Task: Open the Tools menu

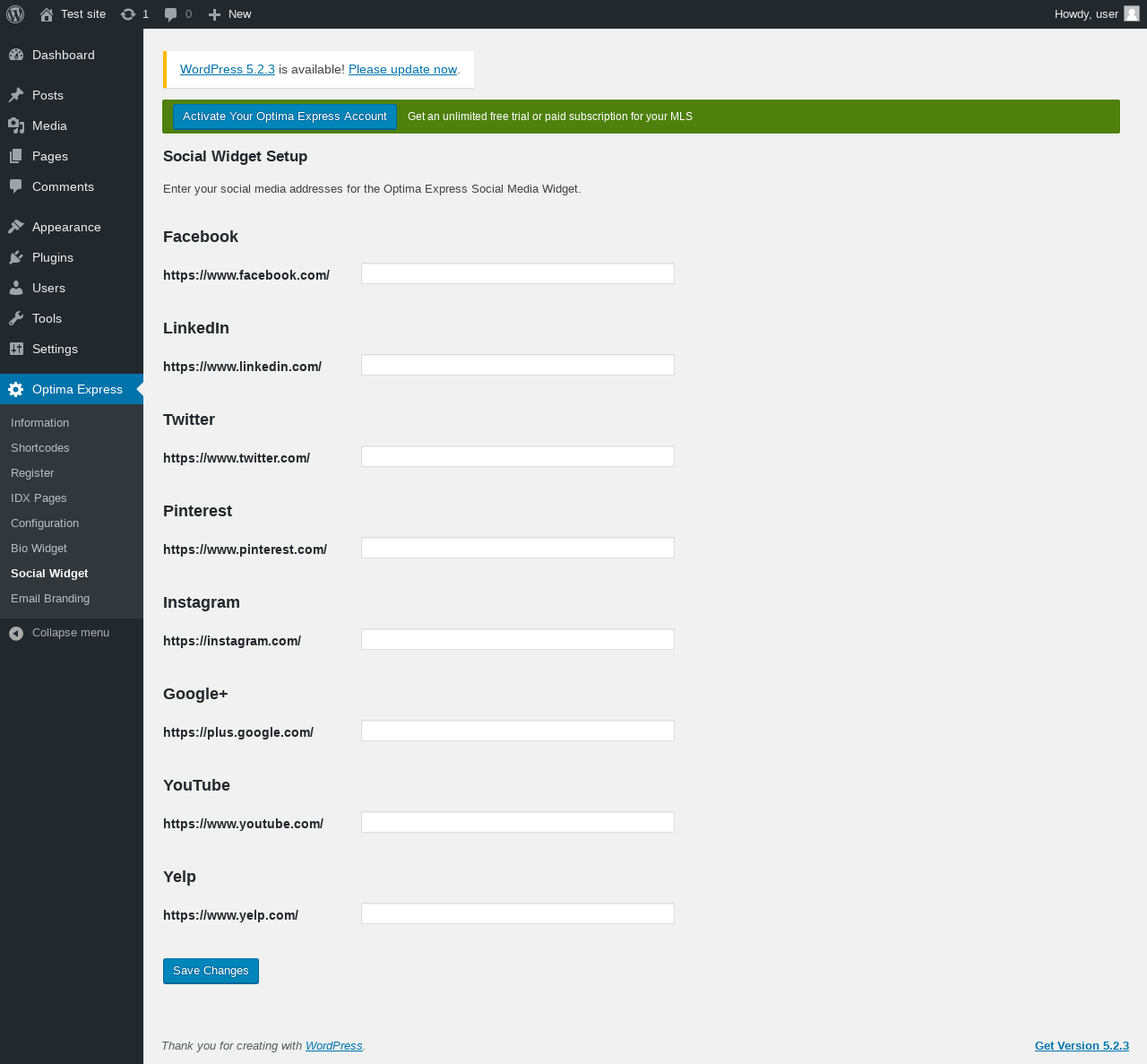Action: pyautogui.click(x=72, y=318)
